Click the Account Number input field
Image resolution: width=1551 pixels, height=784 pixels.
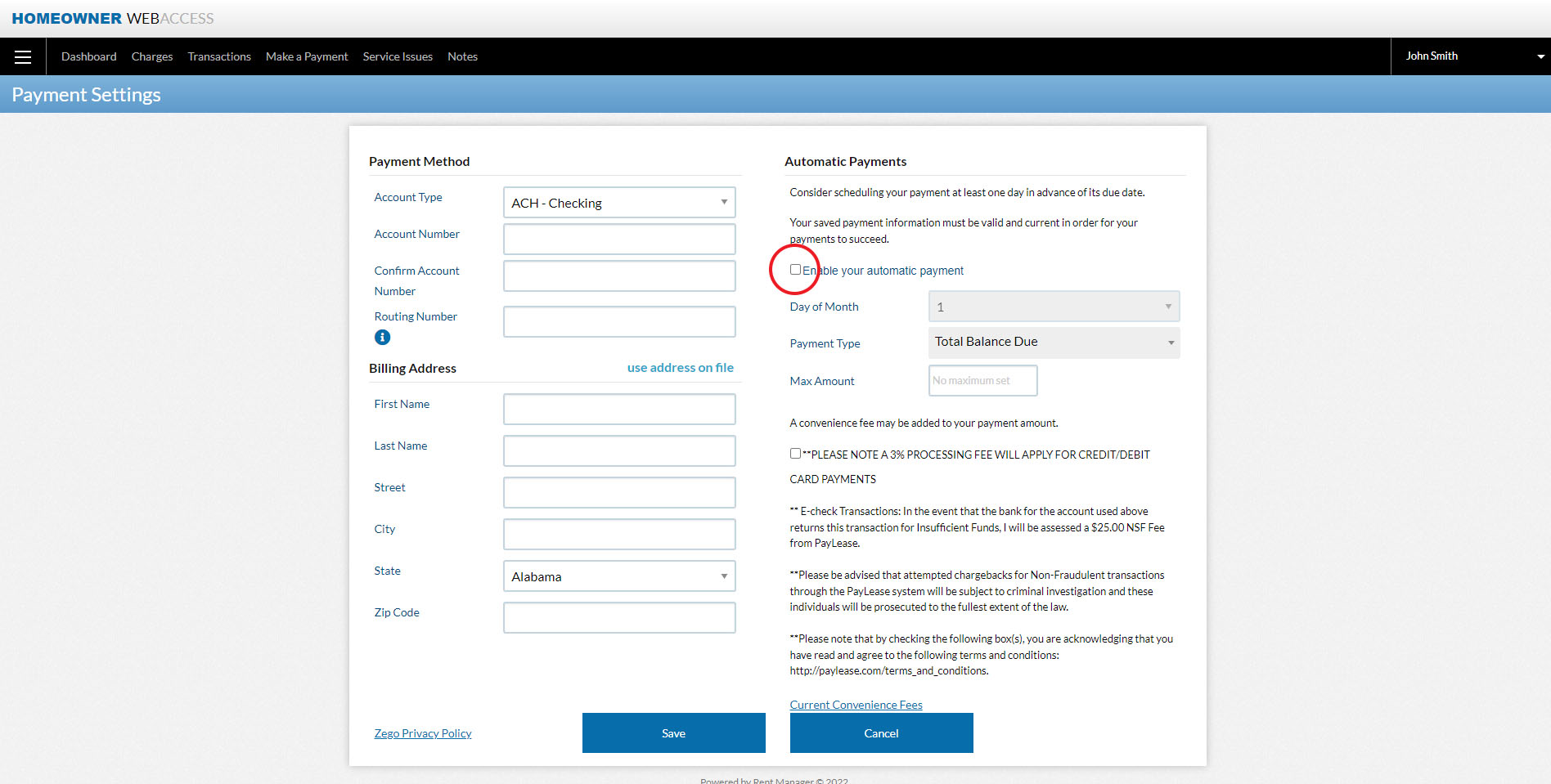click(618, 239)
